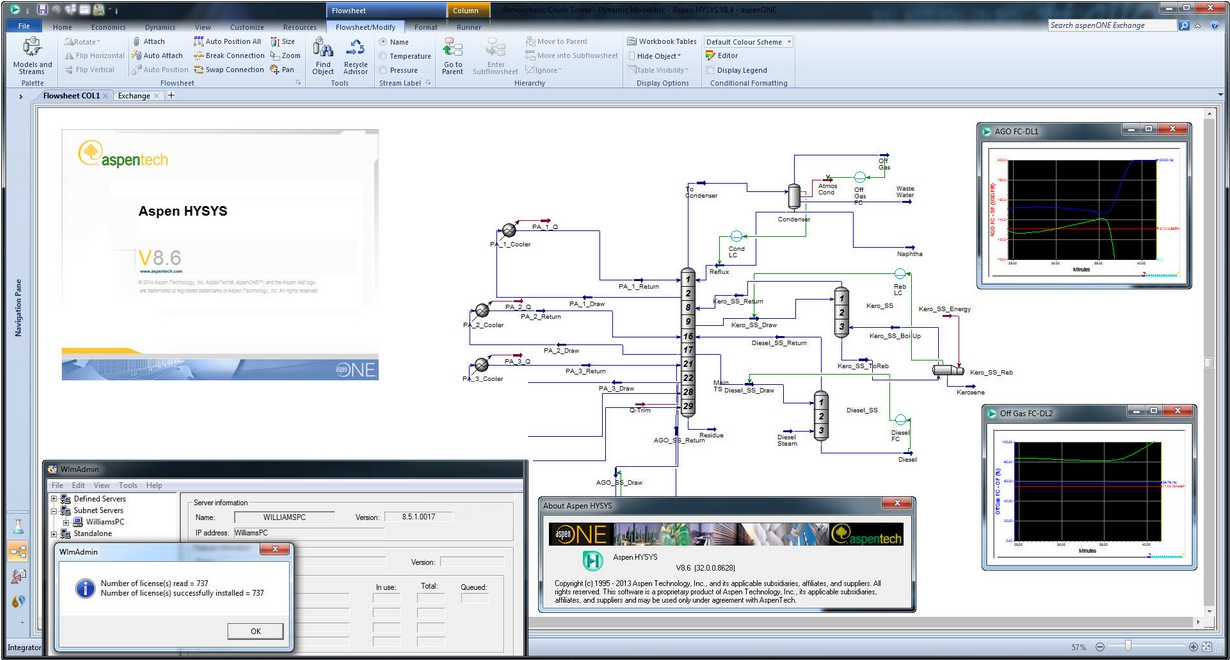Open Energy Analysis droplet icon
This screenshot has width=1230, height=660.
tap(18, 601)
